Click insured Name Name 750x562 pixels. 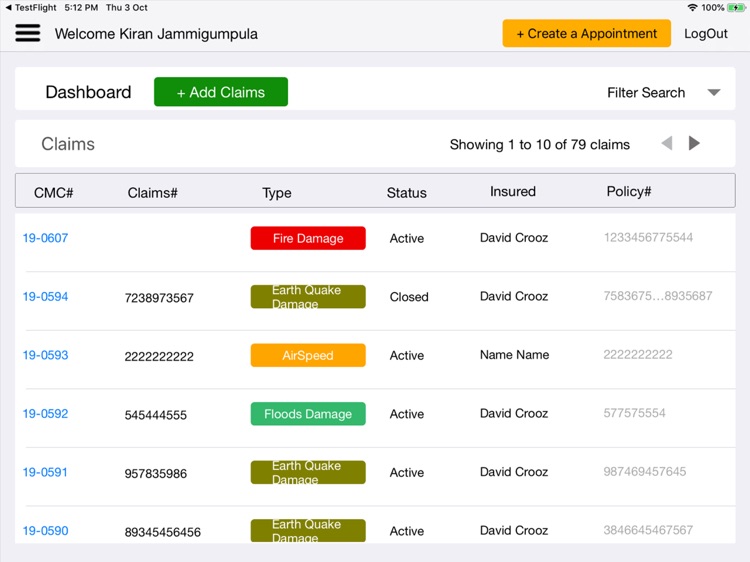[515, 355]
